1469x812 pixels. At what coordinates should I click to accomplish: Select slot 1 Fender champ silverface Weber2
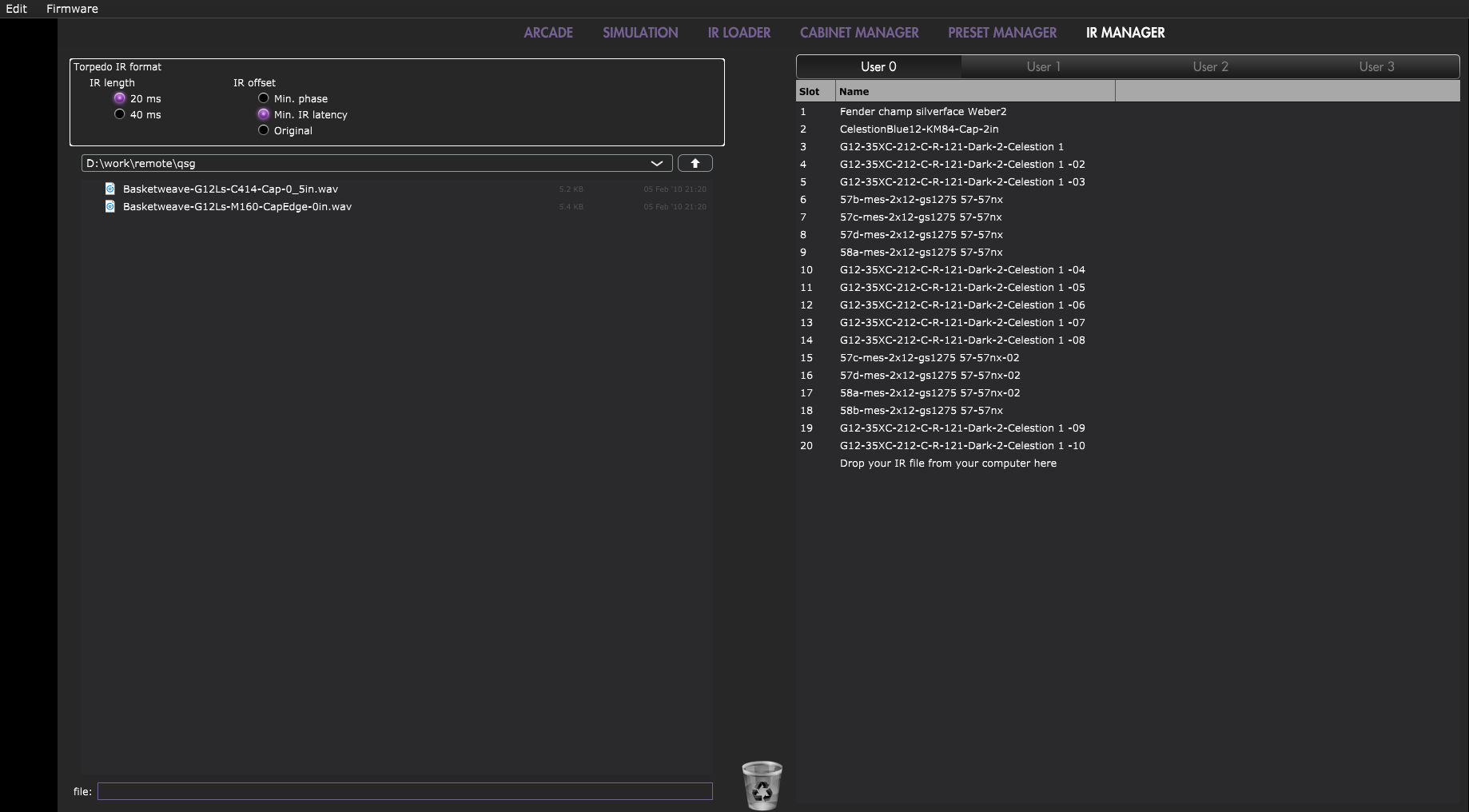[x=922, y=112]
